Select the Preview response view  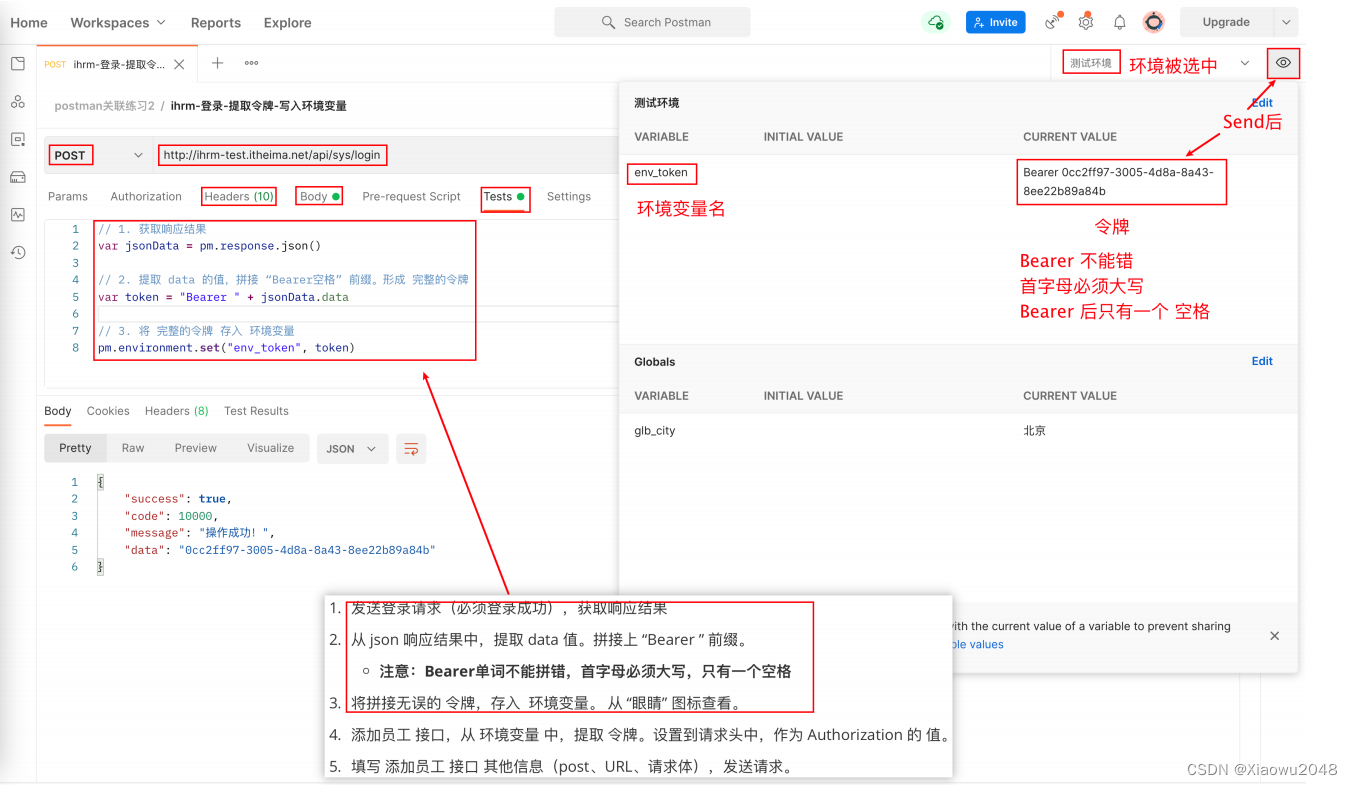coord(195,448)
